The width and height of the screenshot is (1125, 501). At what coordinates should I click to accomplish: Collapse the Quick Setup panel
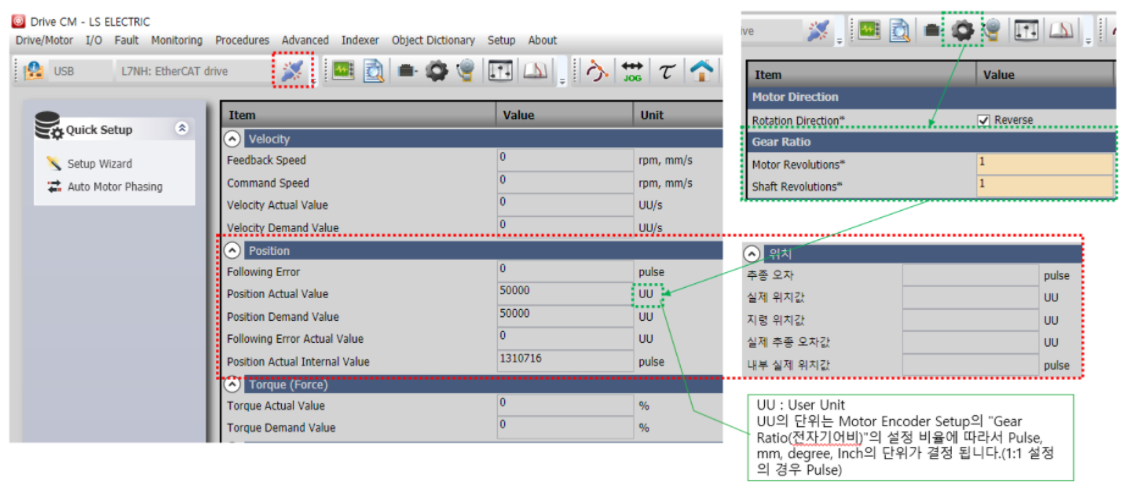click(181, 129)
